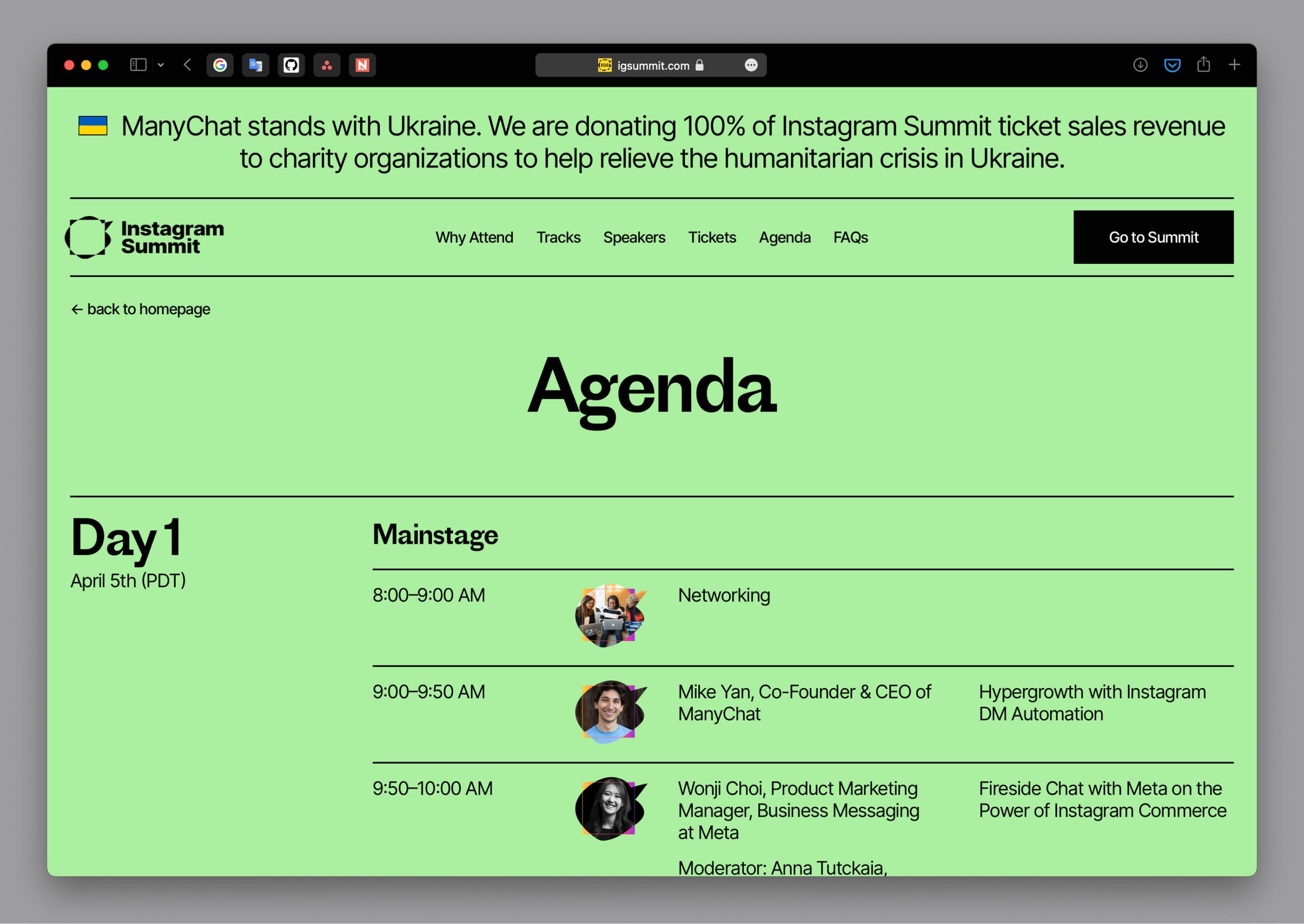This screenshot has height=924, width=1304.
Task: Open the Google Translate pinned tab
Action: [x=256, y=65]
